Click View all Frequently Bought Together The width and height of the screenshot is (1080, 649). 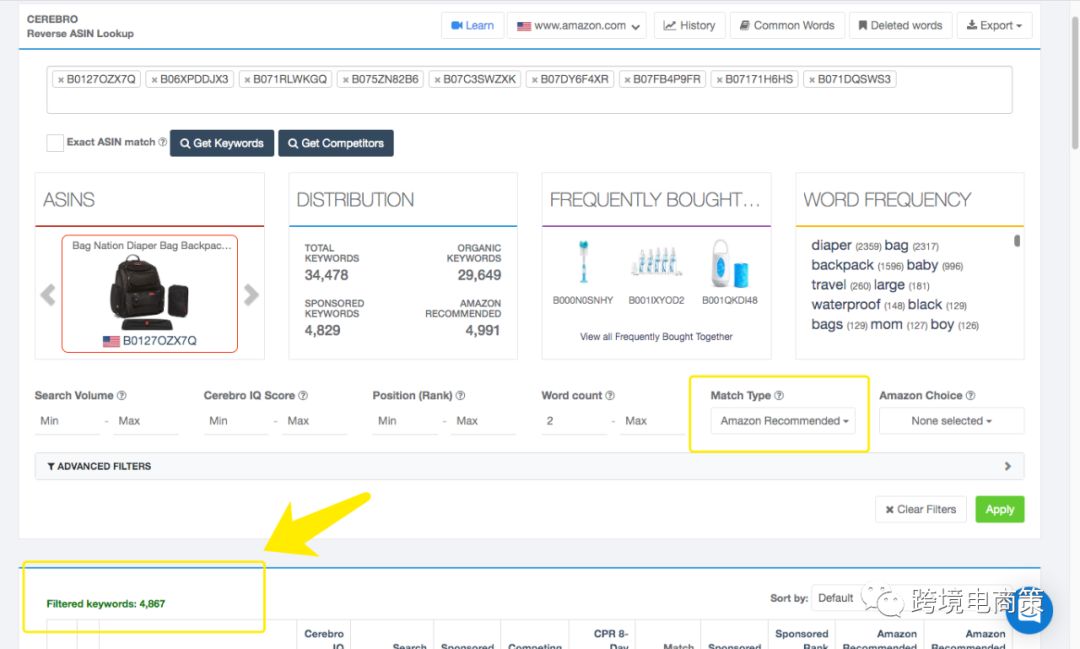pyautogui.click(x=656, y=337)
